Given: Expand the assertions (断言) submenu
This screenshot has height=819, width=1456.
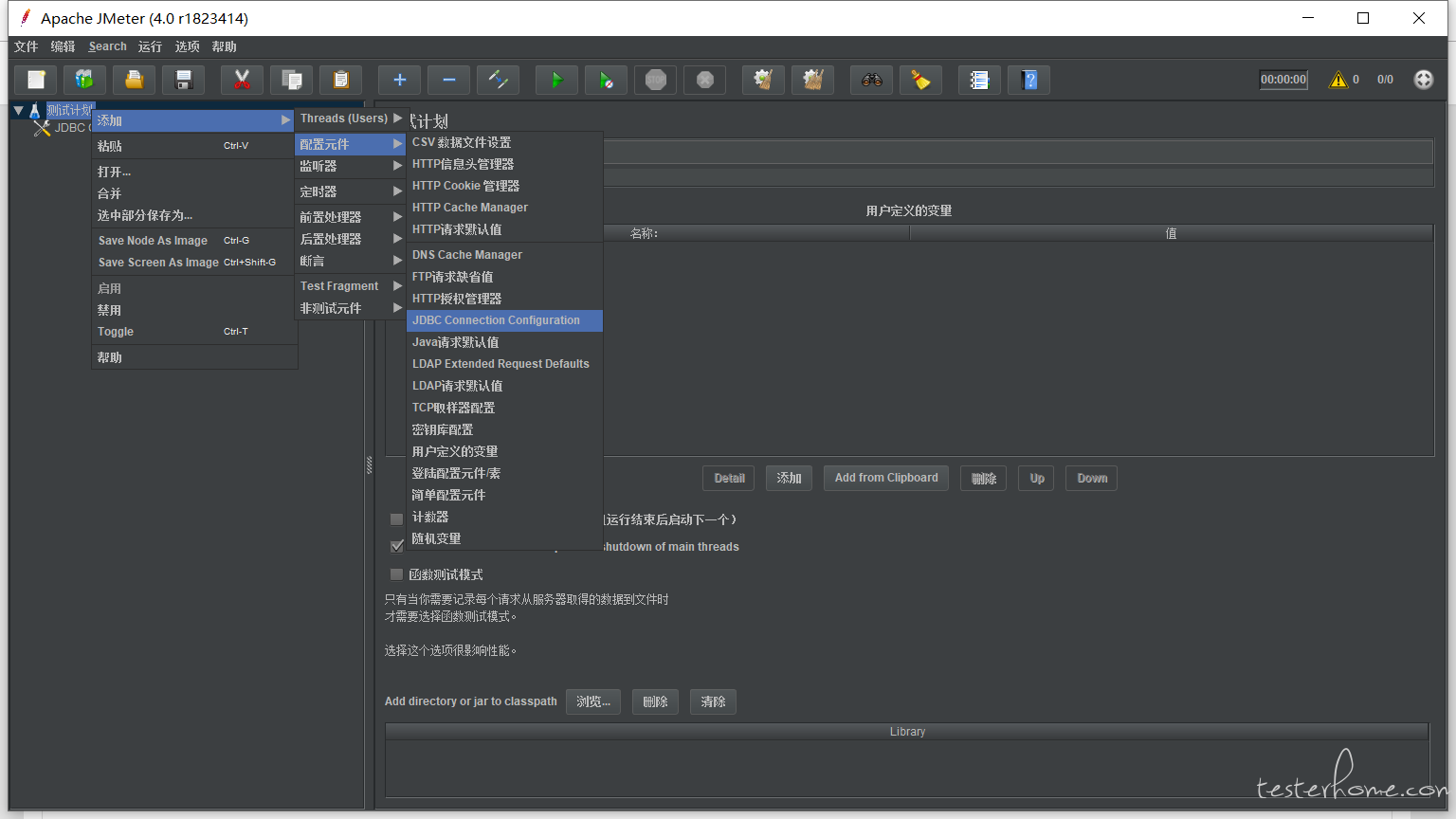Looking at the screenshot, I should pos(351,261).
